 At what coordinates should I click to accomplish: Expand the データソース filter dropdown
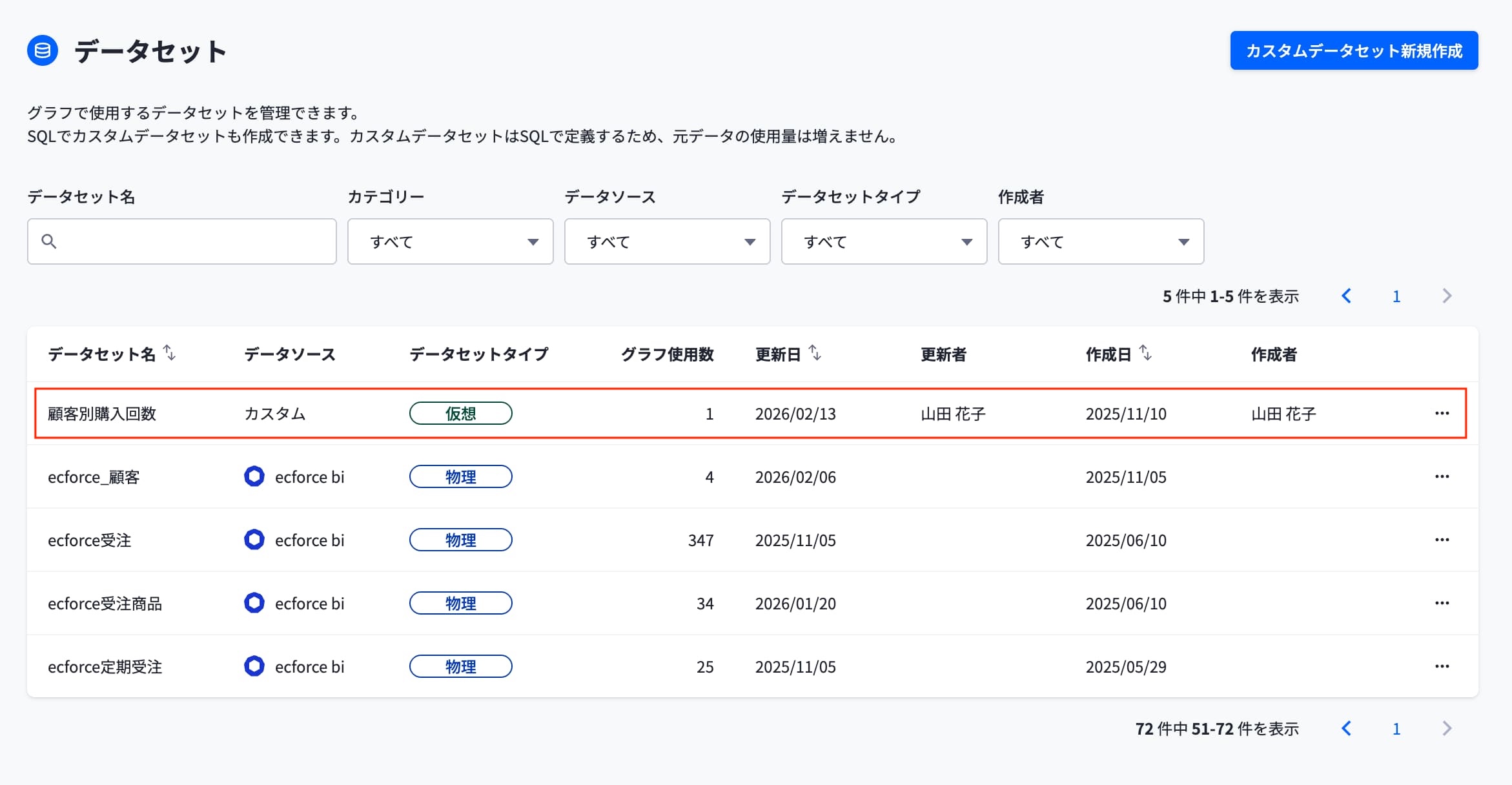(x=667, y=241)
